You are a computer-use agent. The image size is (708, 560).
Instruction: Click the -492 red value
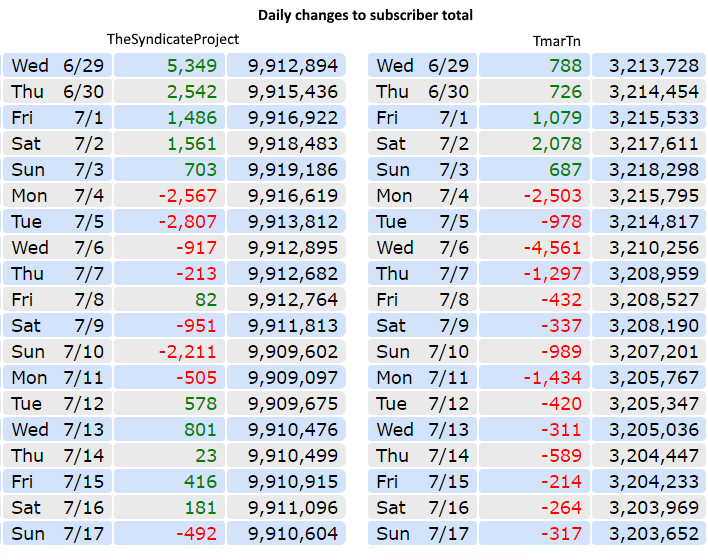point(196,534)
